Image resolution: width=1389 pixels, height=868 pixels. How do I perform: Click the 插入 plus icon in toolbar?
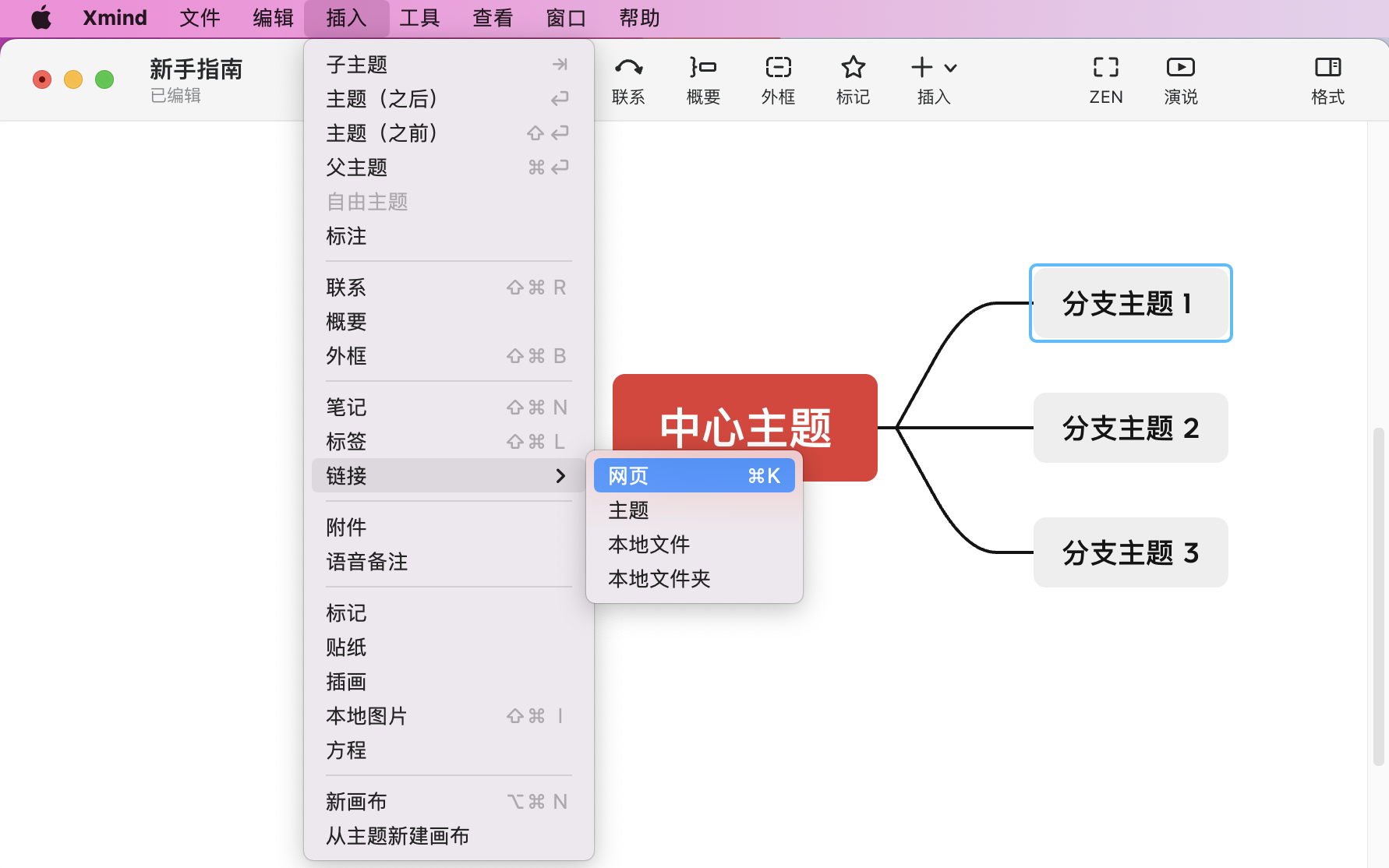coord(921,67)
